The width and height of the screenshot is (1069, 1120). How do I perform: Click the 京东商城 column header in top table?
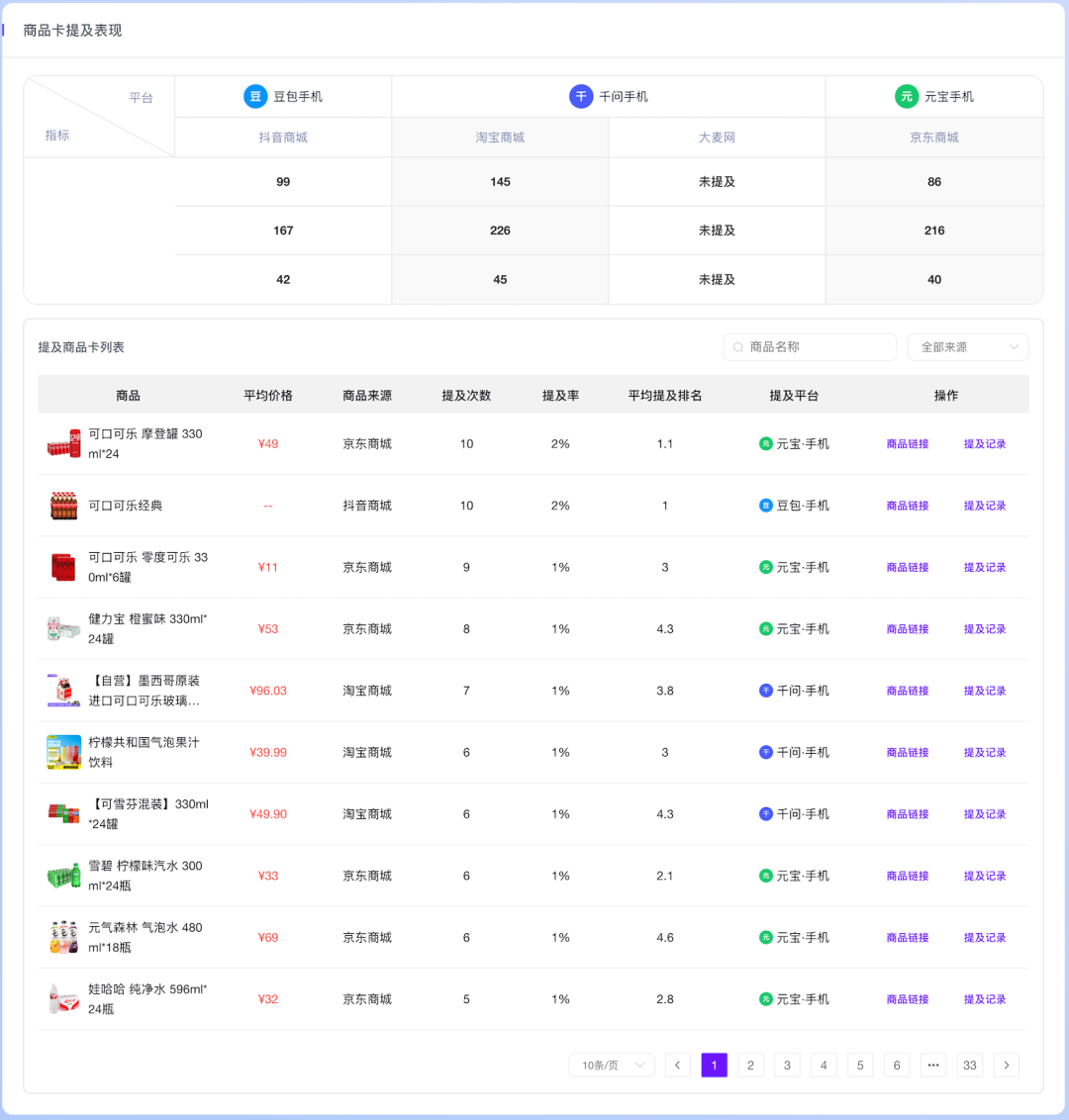(934, 138)
